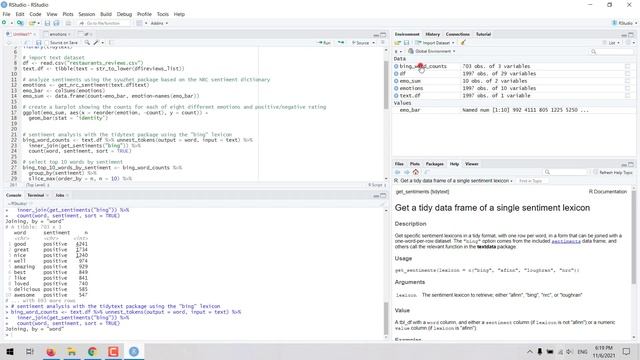Screen dimensions: 640x360
Task: Switch to the Plots tab
Action: [x=415, y=164]
